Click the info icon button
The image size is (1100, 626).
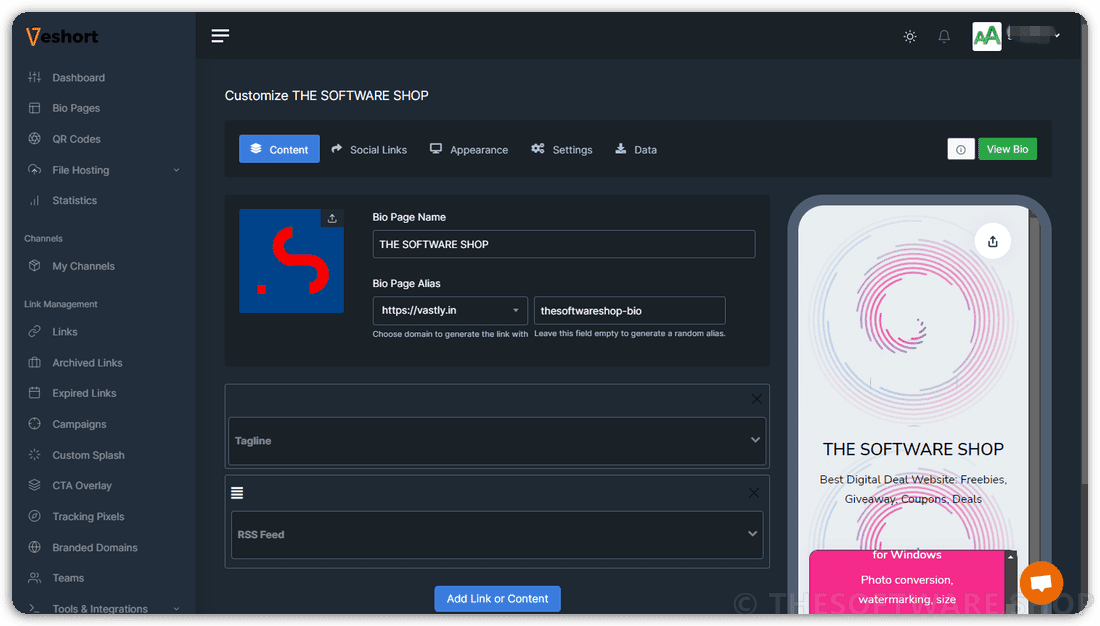pos(960,149)
